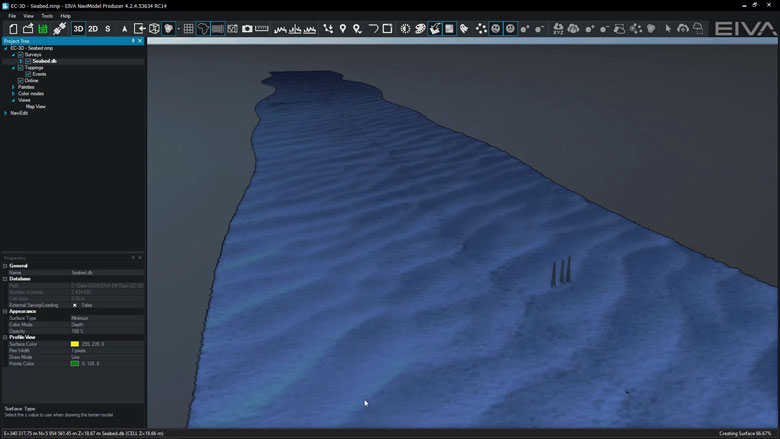The height and width of the screenshot is (439, 780).
Task: Toggle the grid display icon
Action: tap(188, 29)
